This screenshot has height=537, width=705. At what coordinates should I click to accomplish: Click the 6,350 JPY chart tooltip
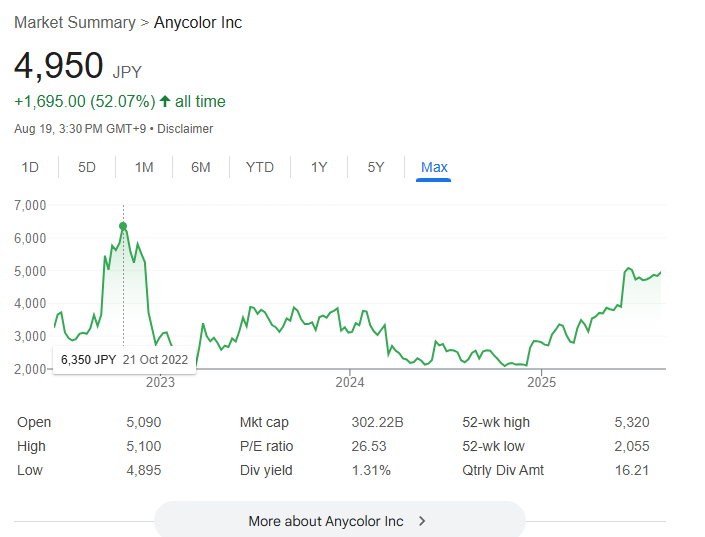click(124, 359)
